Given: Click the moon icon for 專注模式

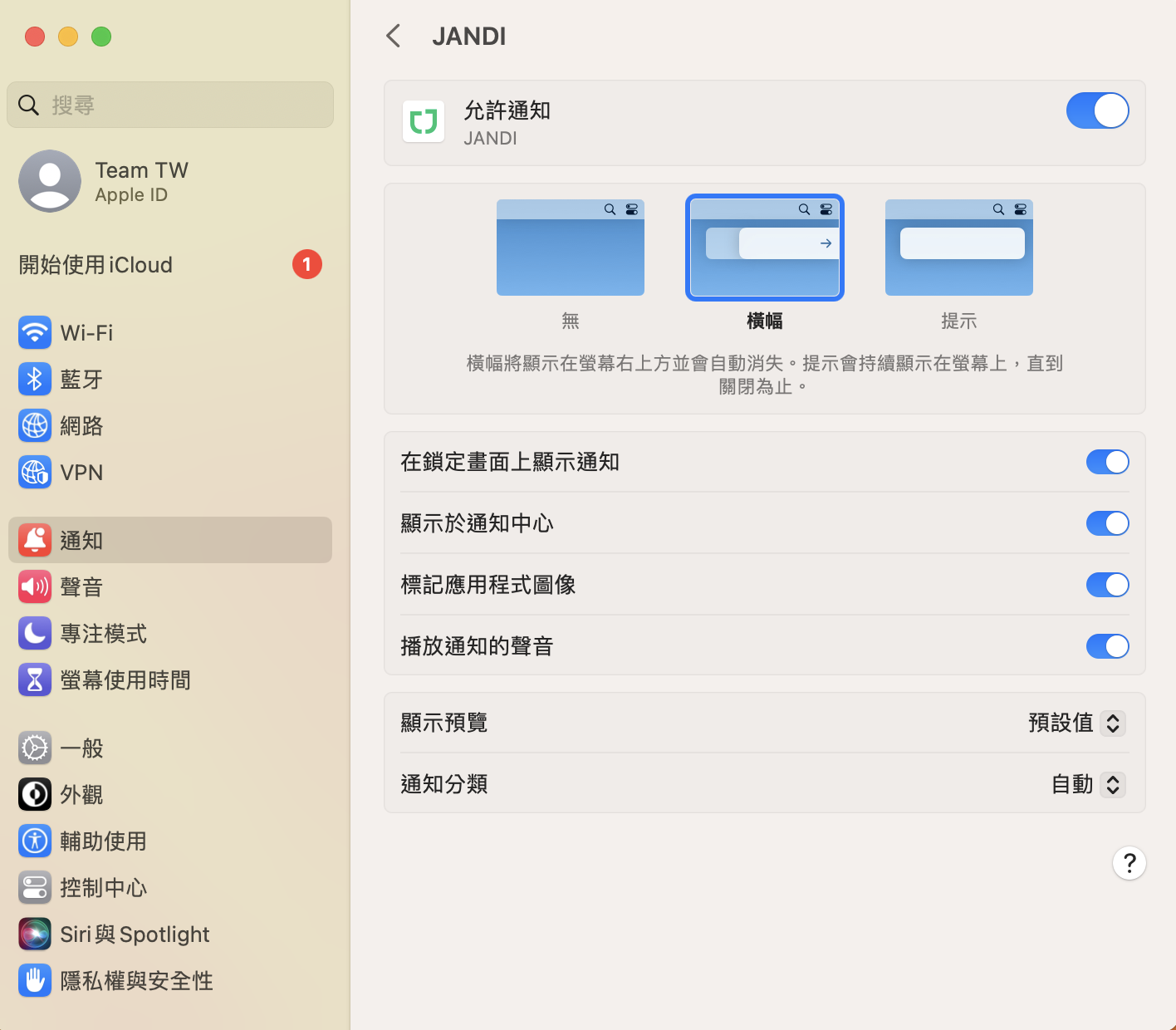Looking at the screenshot, I should 35,634.
